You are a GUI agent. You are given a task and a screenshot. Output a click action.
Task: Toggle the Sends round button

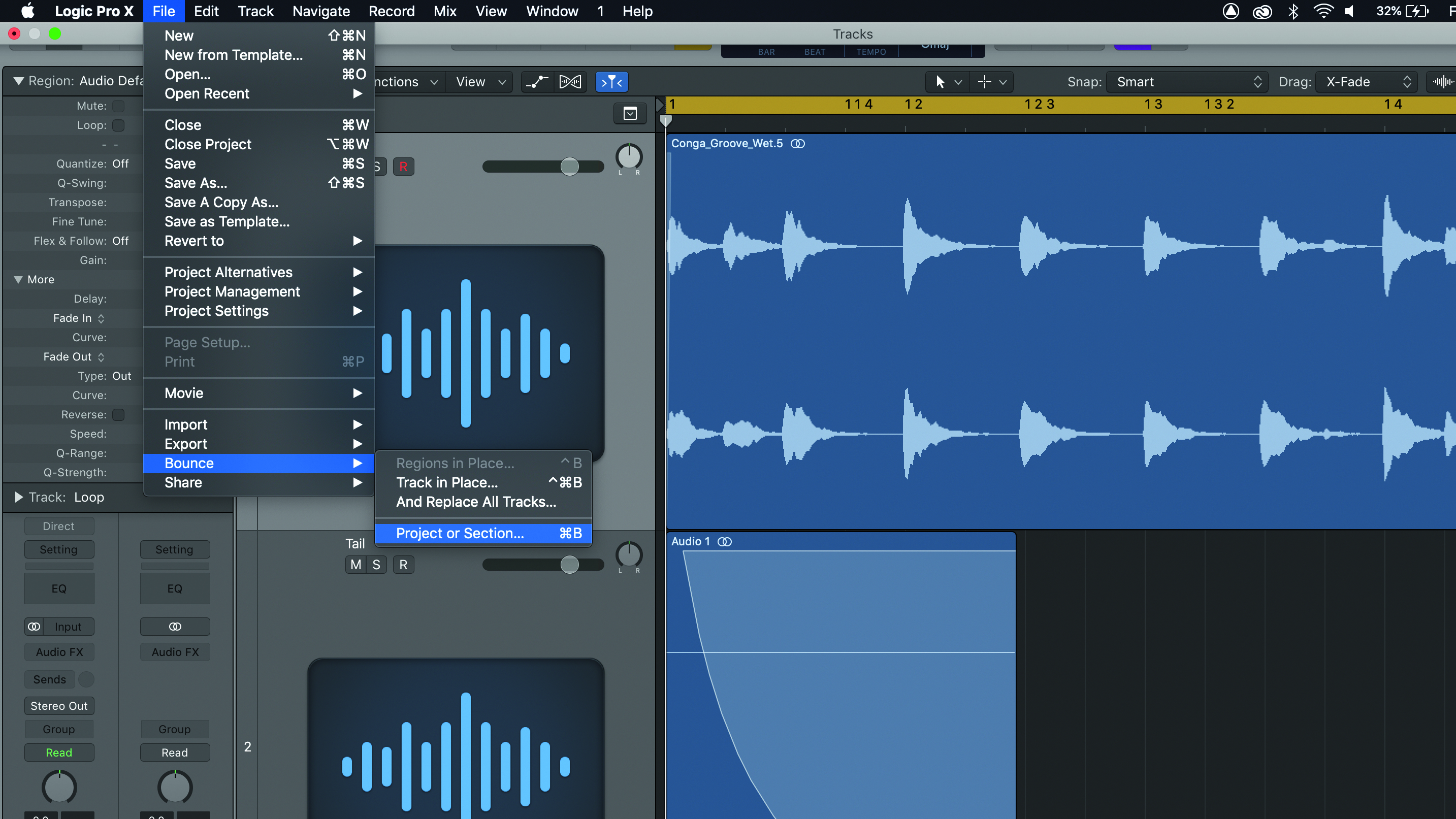(86, 679)
